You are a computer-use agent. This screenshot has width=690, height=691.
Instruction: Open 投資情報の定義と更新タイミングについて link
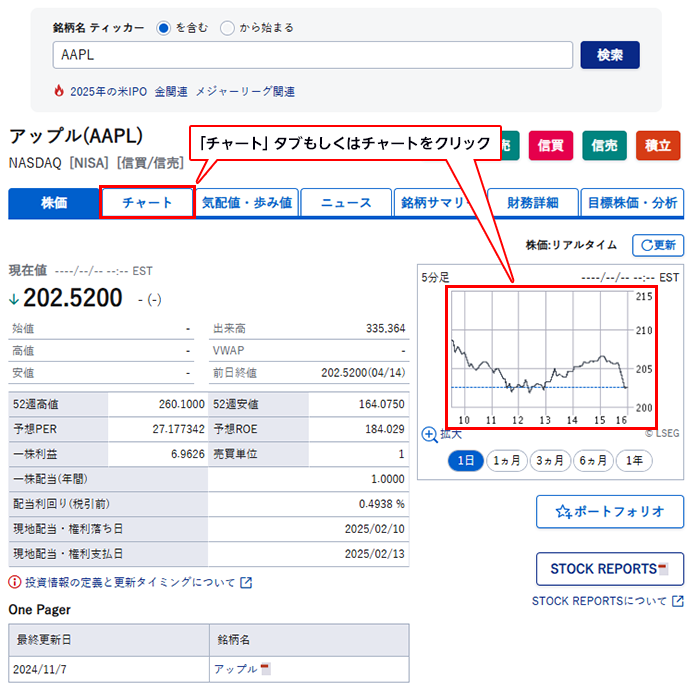pos(130,582)
